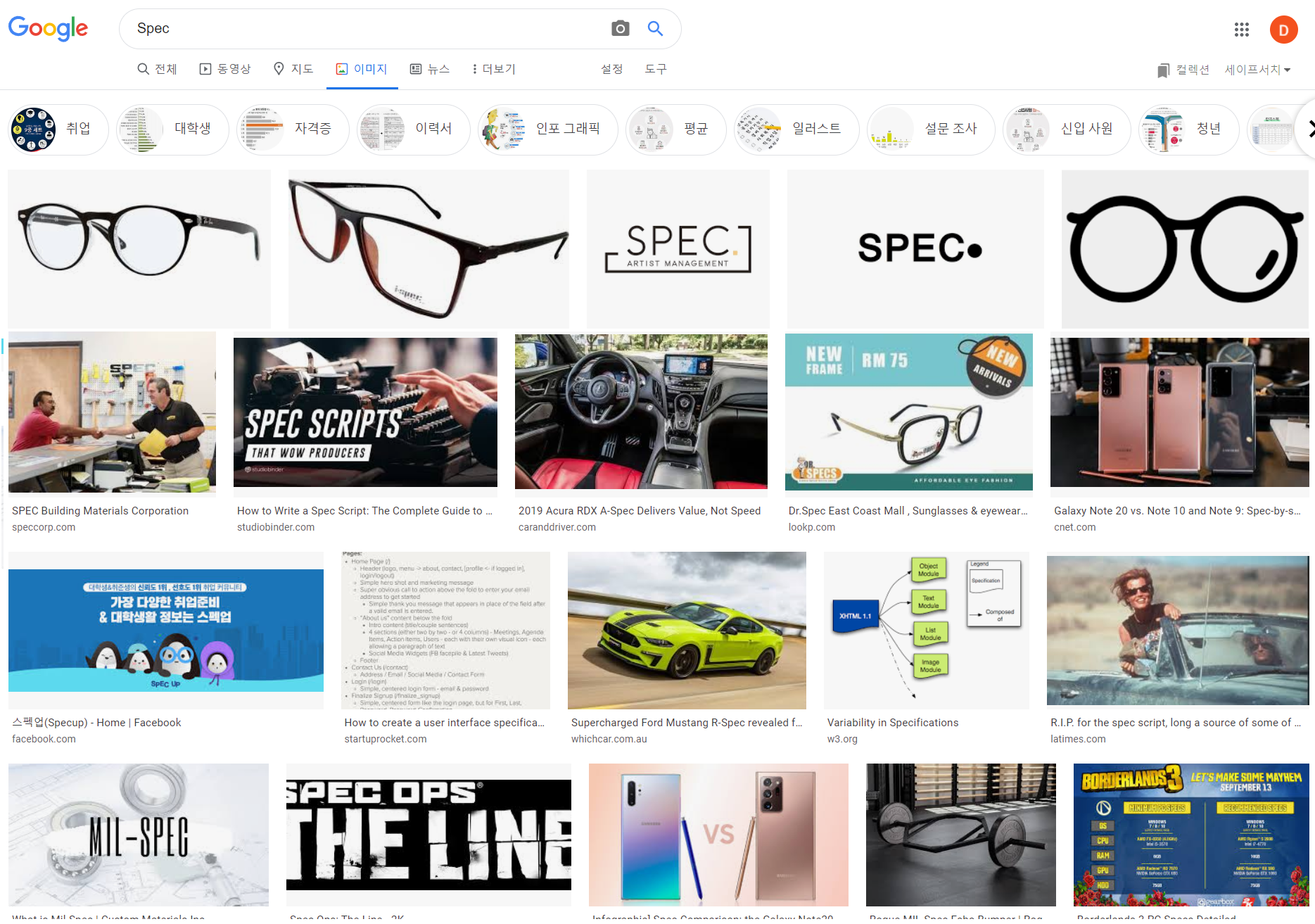Open Variability in Specifications title link
Image resolution: width=1315 pixels, height=924 pixels.
[x=893, y=723]
